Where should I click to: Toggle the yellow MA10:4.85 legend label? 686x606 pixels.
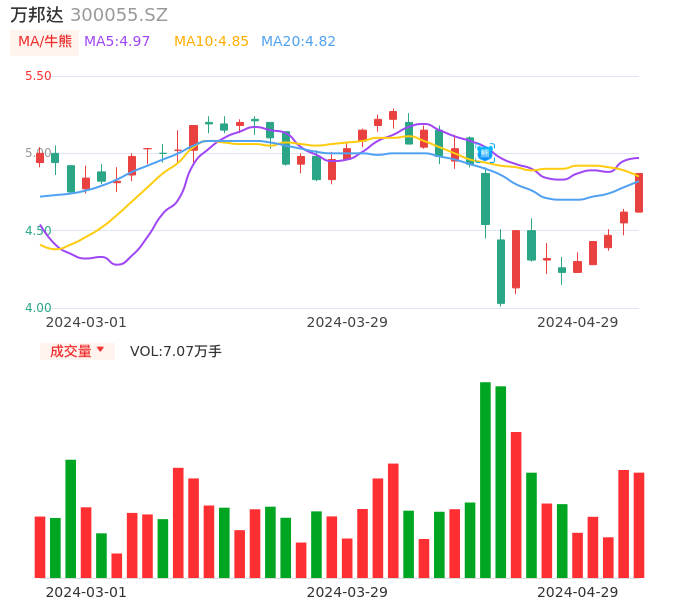pyautogui.click(x=211, y=42)
